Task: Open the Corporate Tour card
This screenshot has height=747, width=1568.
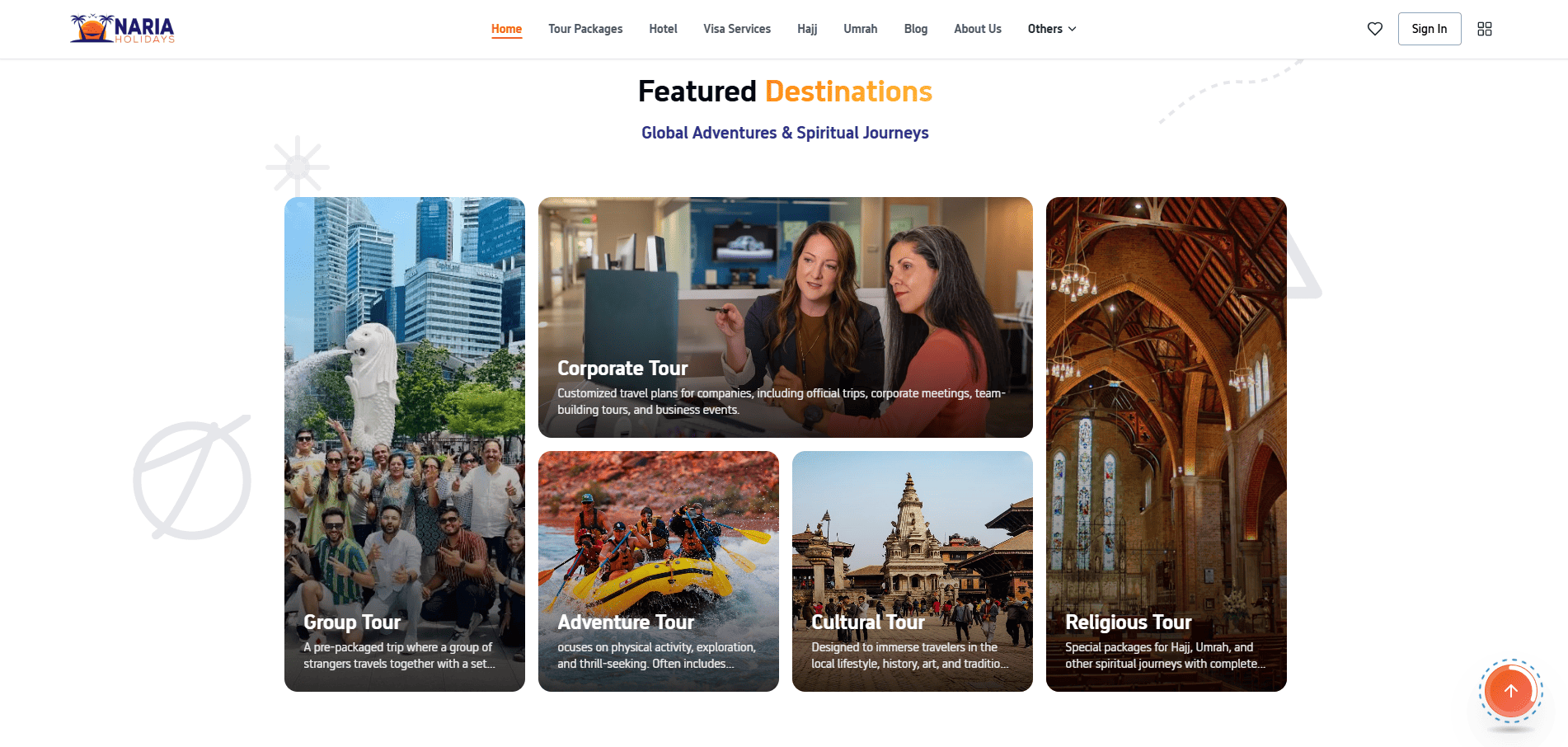Action: click(786, 317)
